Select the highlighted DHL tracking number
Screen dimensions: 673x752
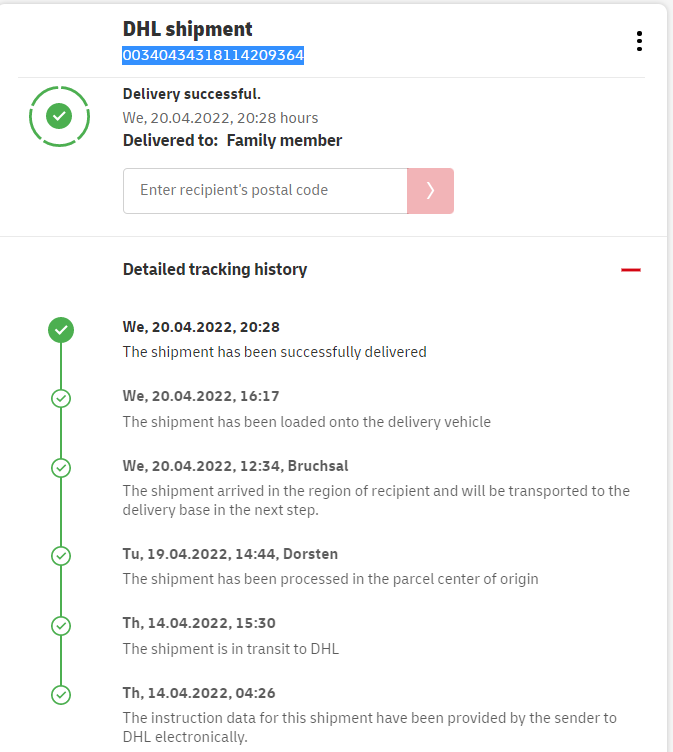pyautogui.click(x=213, y=56)
